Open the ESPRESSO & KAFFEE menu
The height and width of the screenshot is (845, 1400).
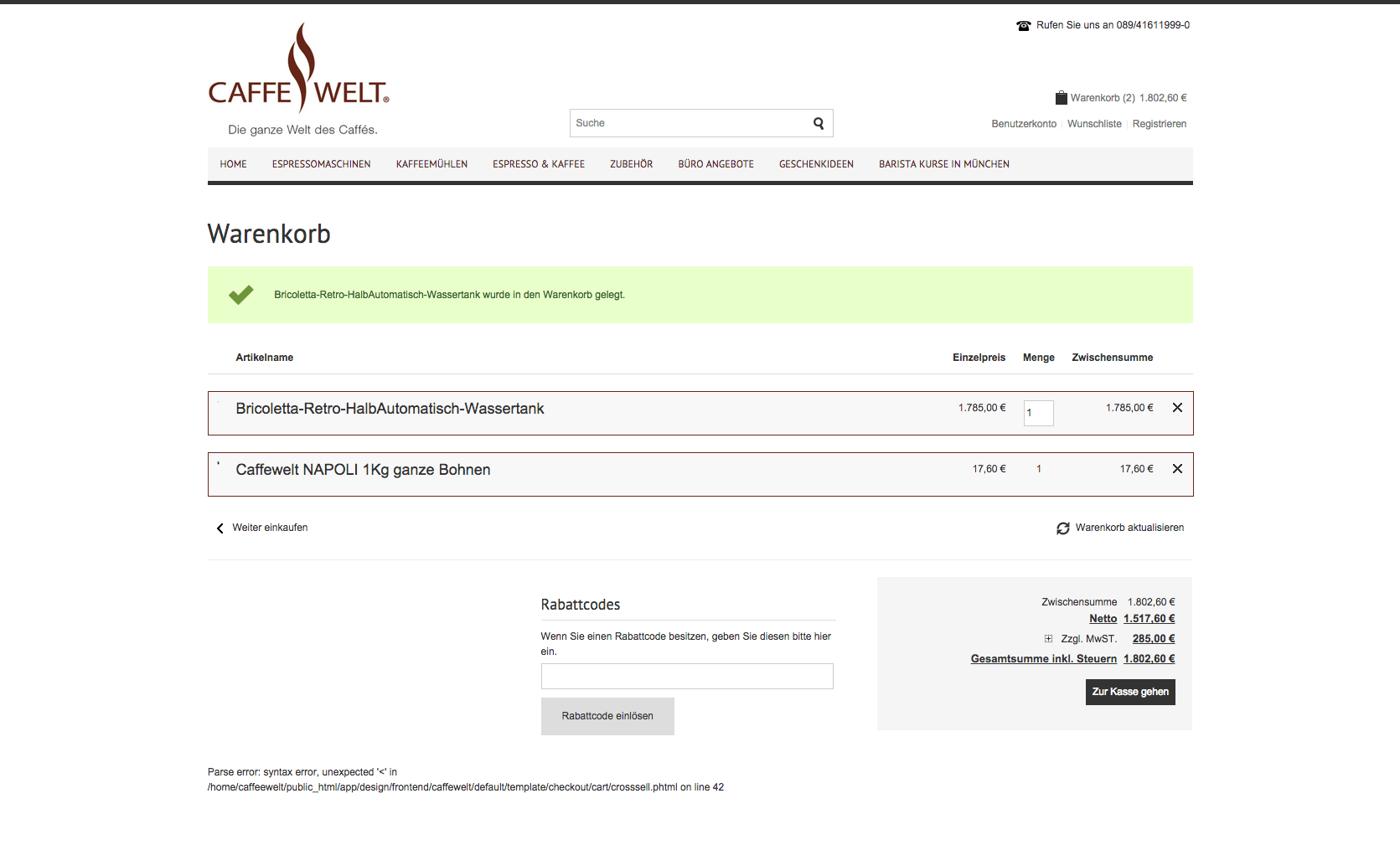539,164
